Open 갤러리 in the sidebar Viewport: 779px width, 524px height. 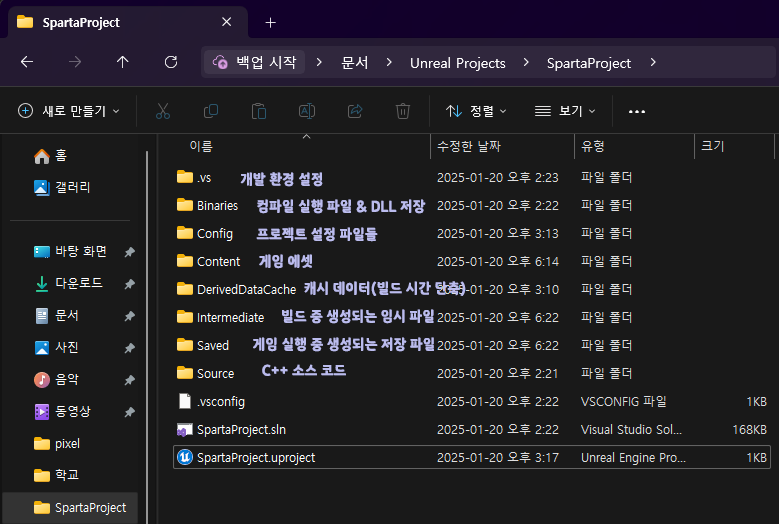(62, 187)
